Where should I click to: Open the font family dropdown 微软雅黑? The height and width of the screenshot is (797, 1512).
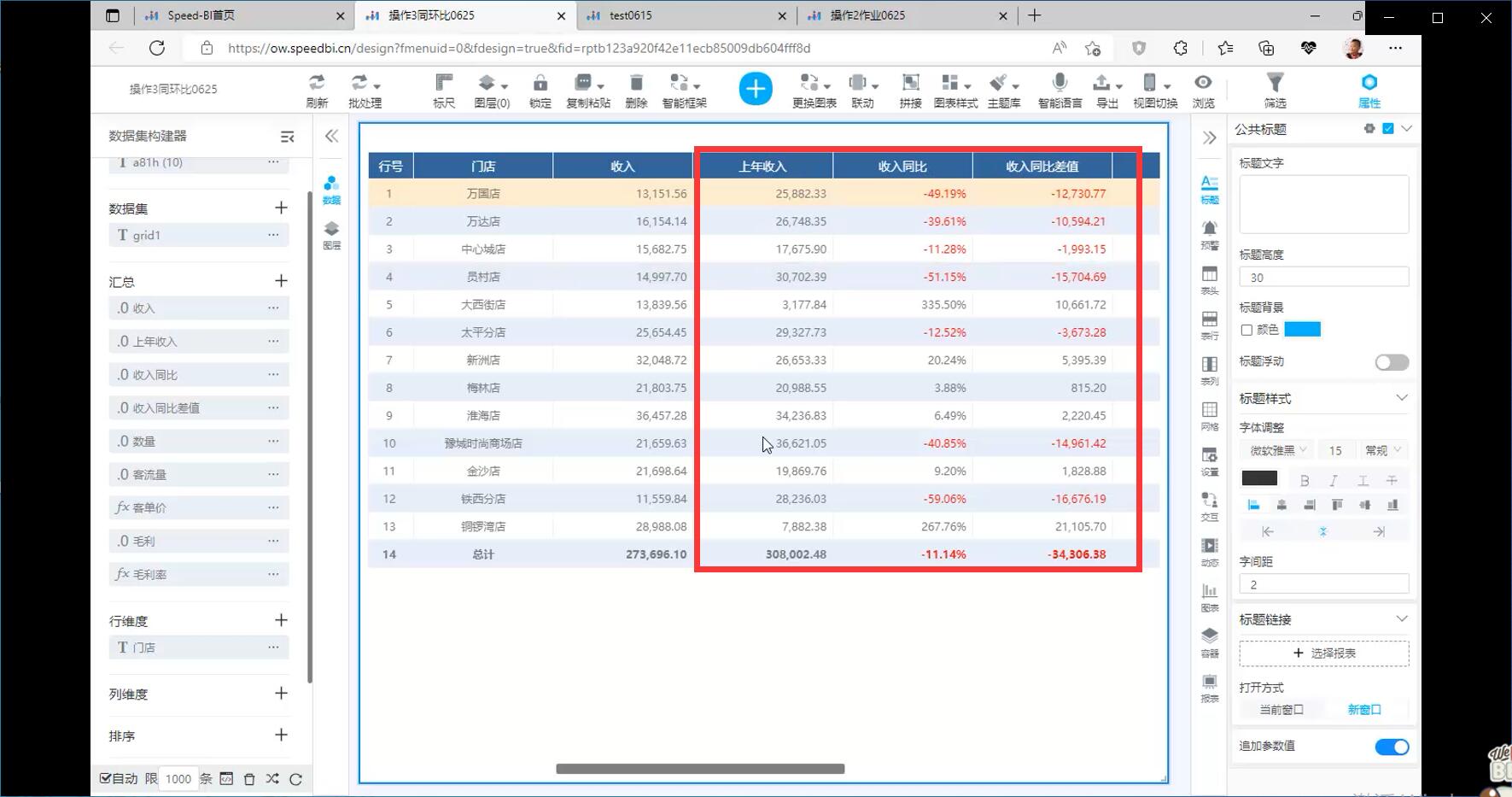(x=1277, y=450)
